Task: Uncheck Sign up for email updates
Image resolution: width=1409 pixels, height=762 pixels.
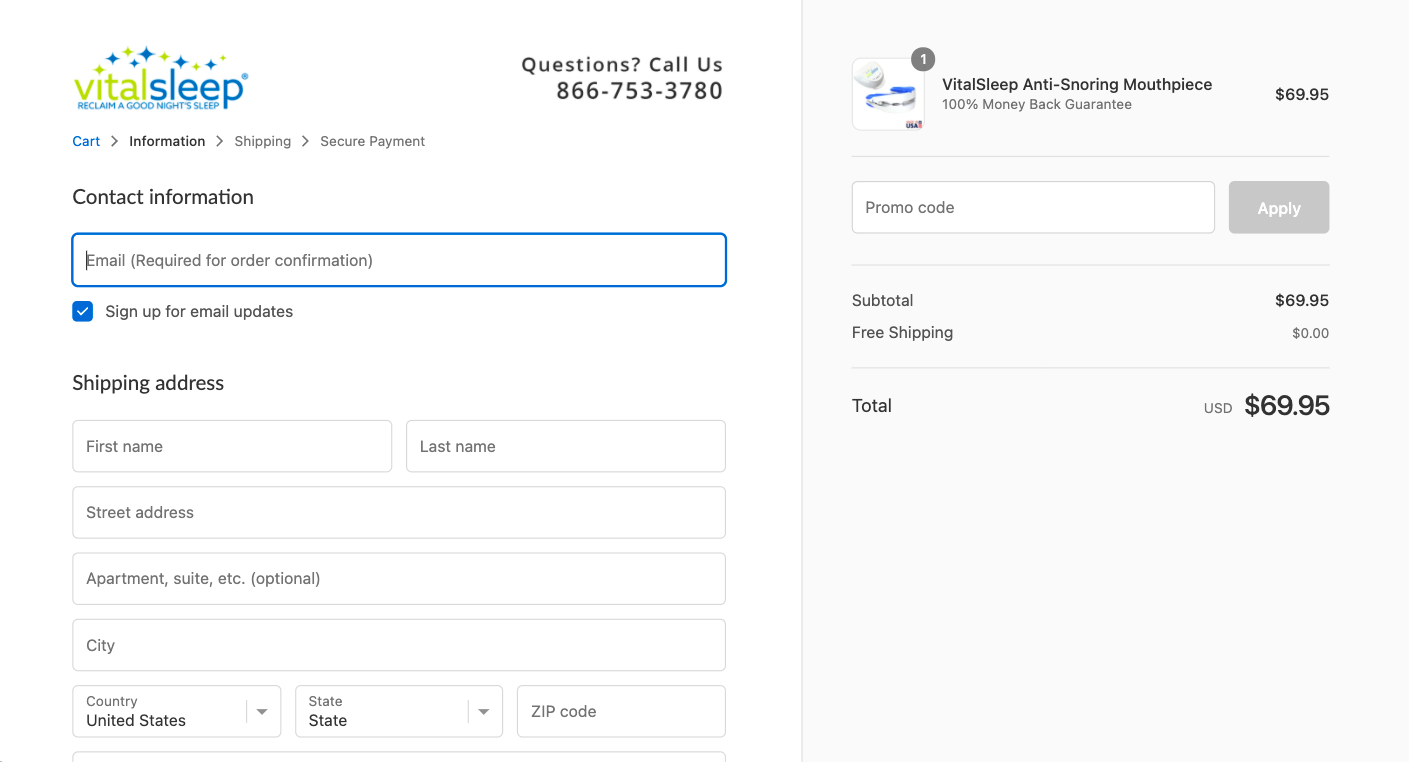Action: click(x=83, y=311)
